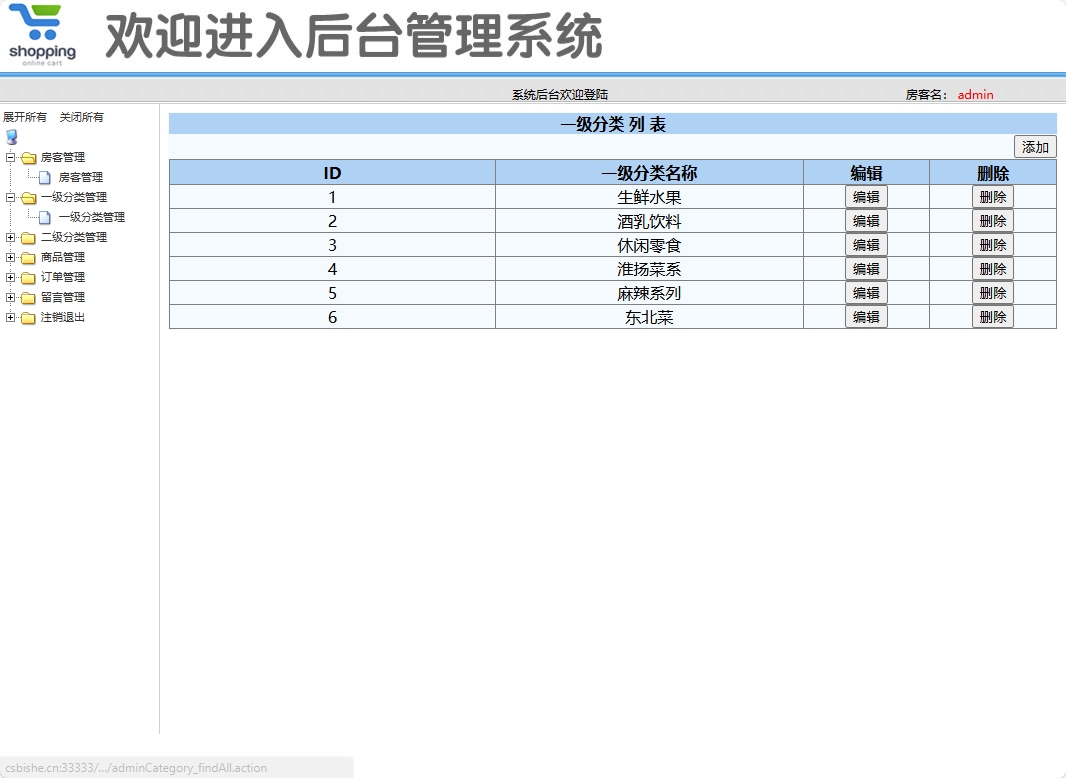Screen dimensions: 1066x778
Task: Click the 关闭所有 link
Action: [82, 117]
